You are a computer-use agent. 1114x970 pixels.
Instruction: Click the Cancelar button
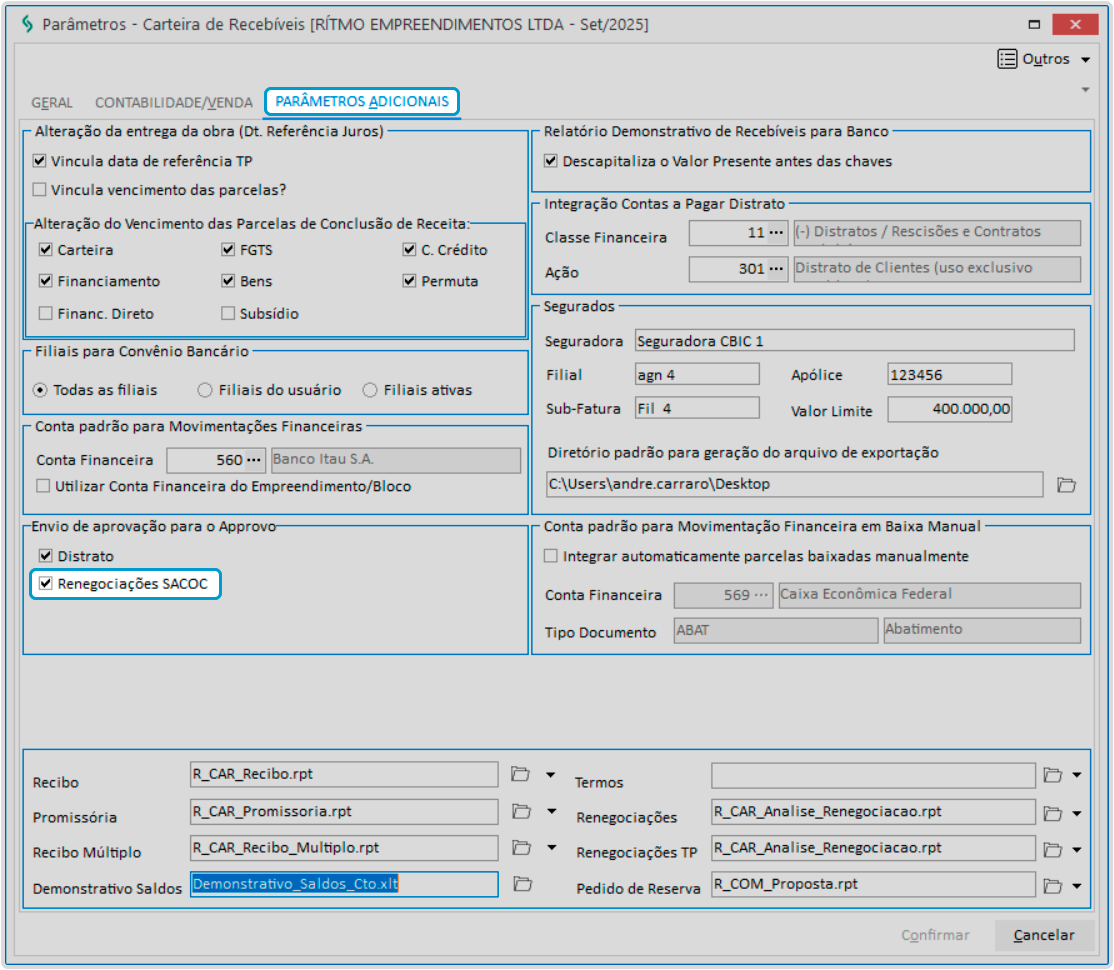(x=1044, y=935)
